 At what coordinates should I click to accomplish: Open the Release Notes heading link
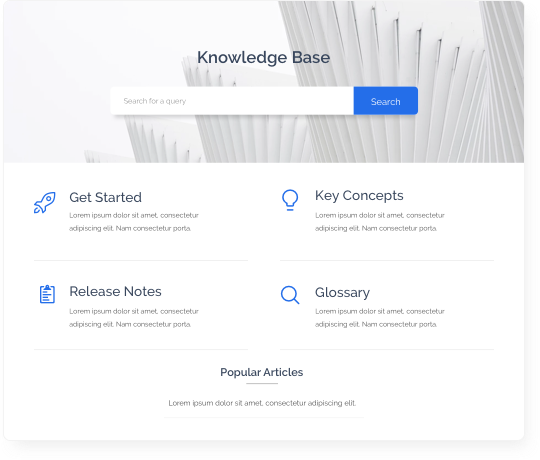click(115, 292)
